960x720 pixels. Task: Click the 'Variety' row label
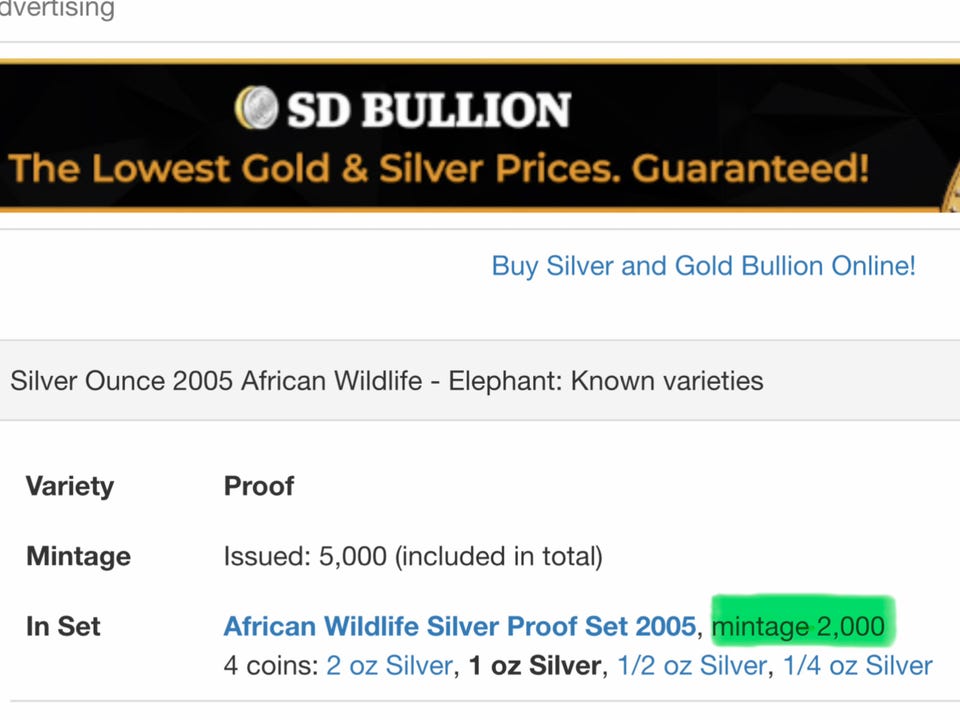[70, 487]
